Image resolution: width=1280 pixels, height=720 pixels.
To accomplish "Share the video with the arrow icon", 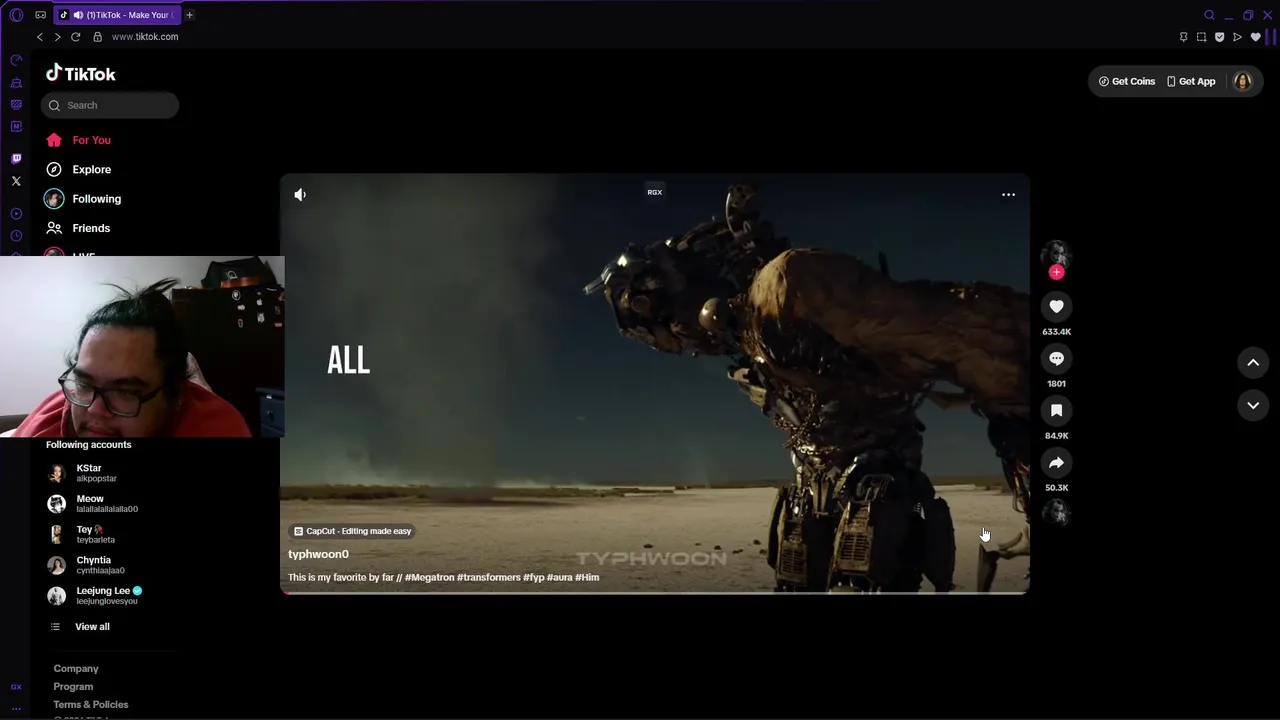I will pos(1056,462).
